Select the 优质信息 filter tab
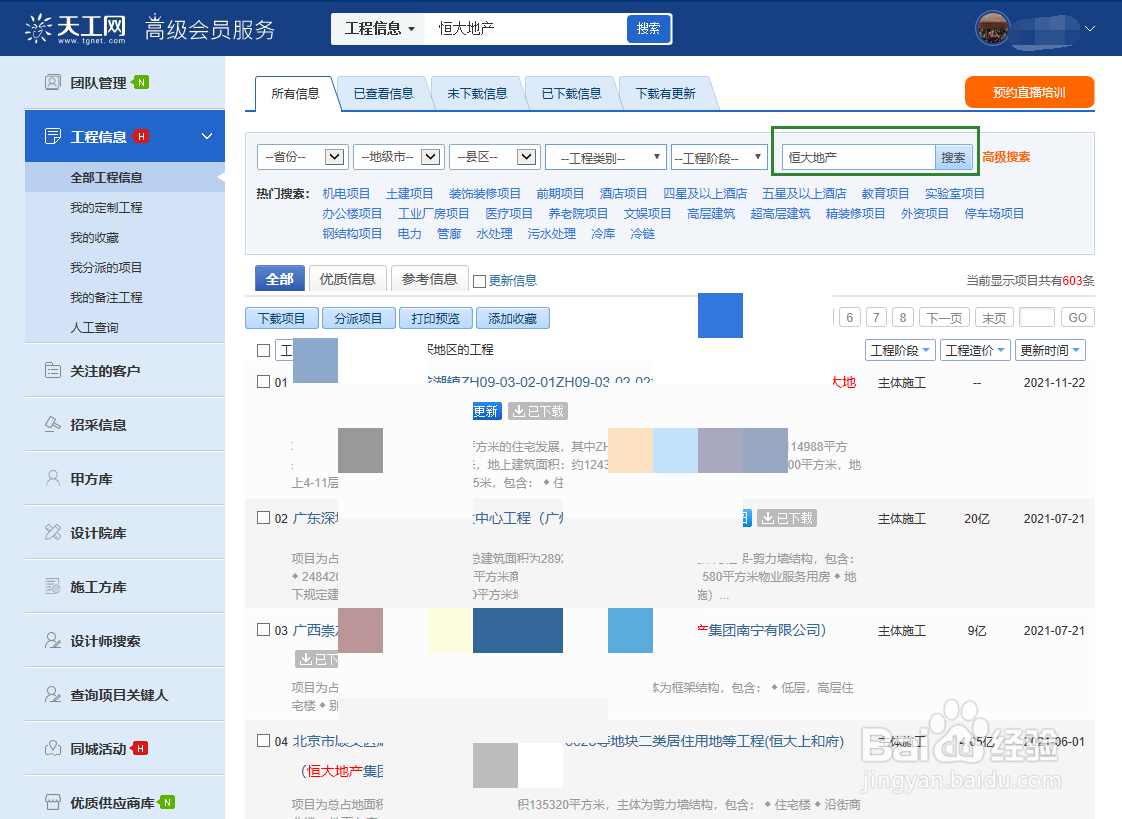The image size is (1122, 819). click(x=348, y=279)
